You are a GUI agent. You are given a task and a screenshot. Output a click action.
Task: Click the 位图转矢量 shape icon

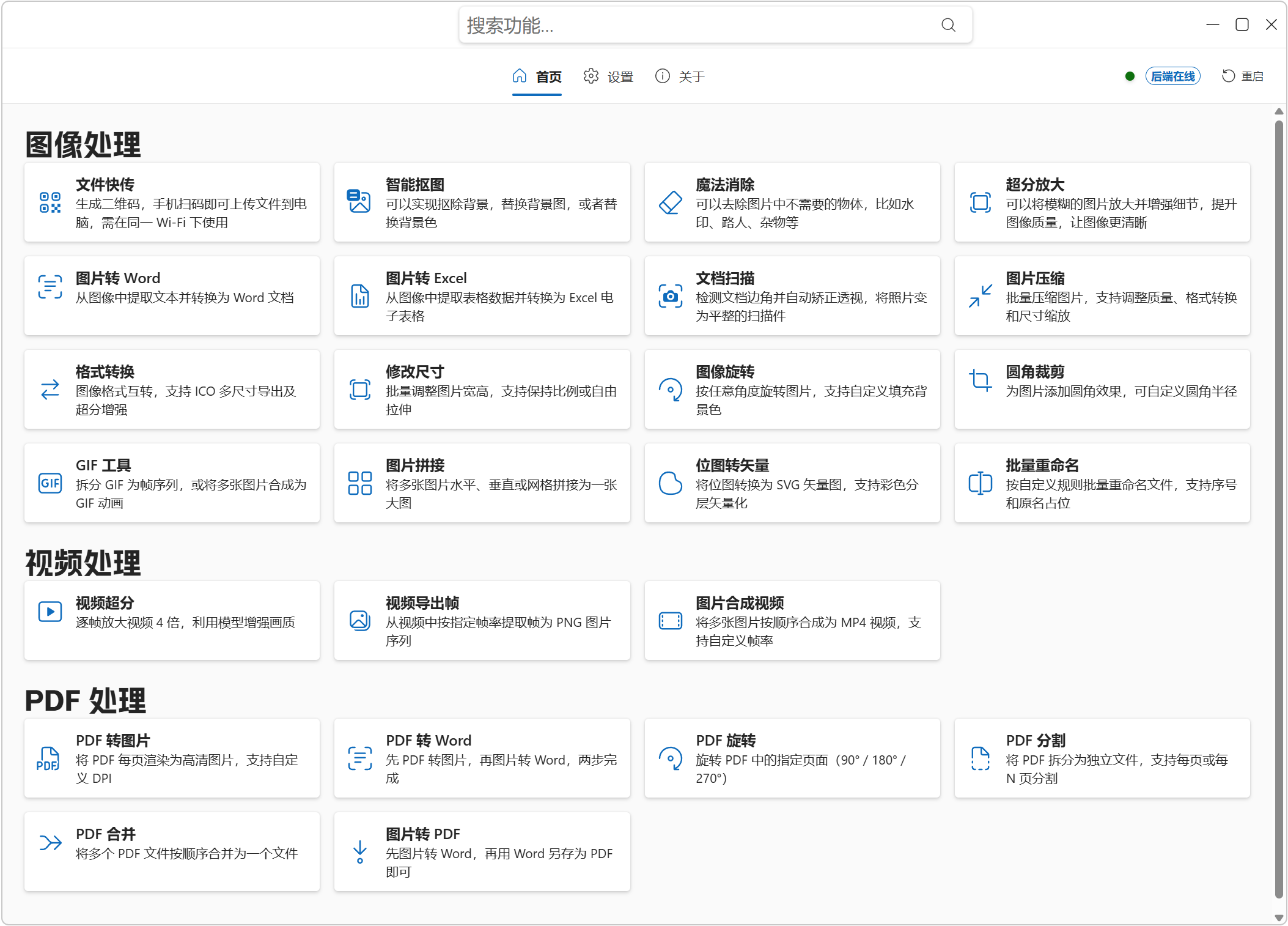pos(671,483)
